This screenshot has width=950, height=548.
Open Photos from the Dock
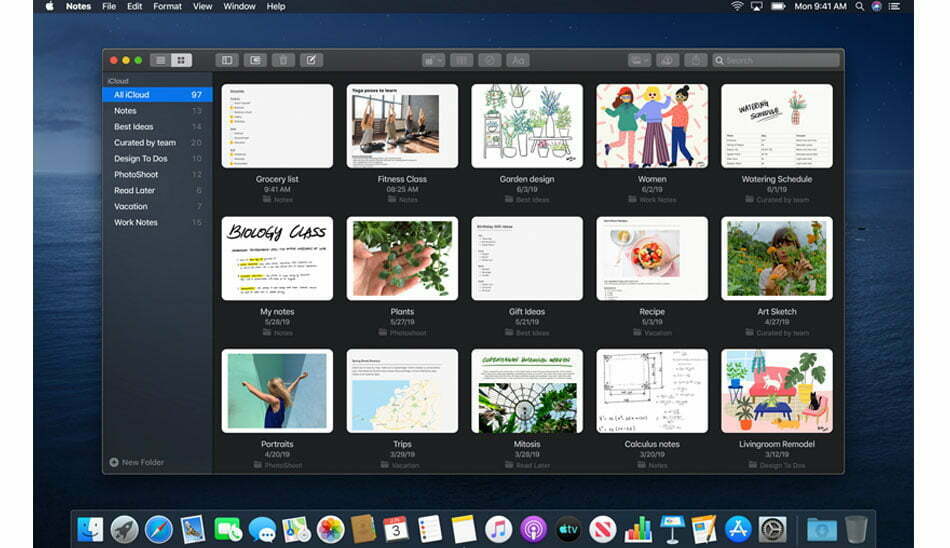coord(330,529)
